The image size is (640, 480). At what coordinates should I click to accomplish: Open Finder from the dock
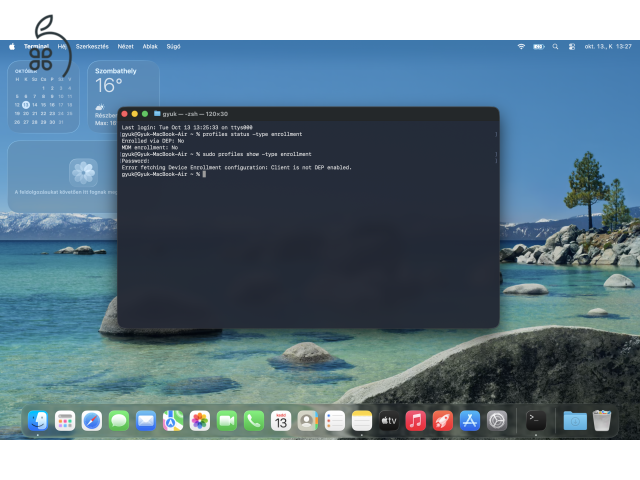click(x=38, y=421)
